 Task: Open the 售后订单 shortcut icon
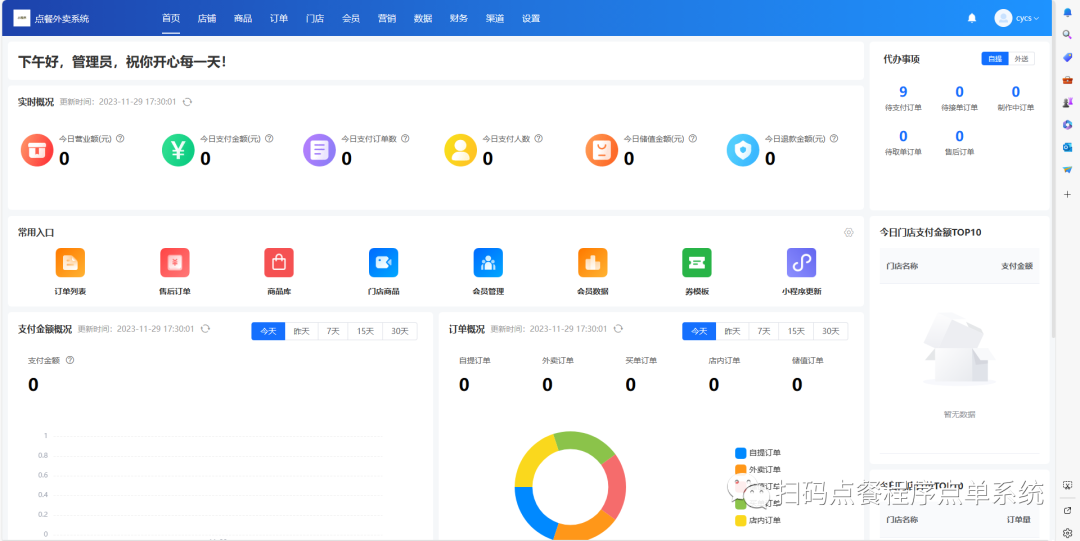175,263
